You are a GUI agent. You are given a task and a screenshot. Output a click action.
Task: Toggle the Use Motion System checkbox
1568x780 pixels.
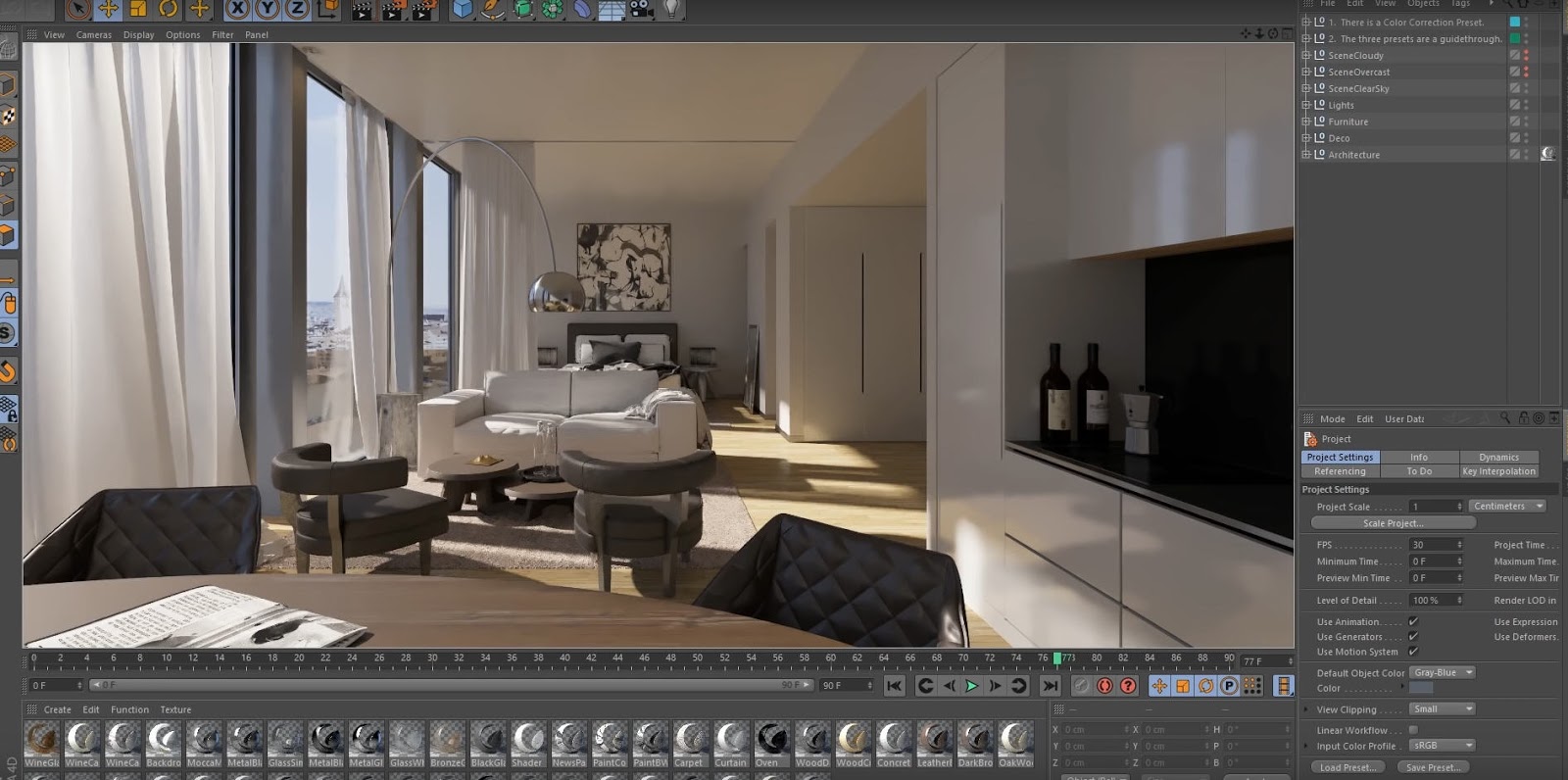pyautogui.click(x=1413, y=652)
